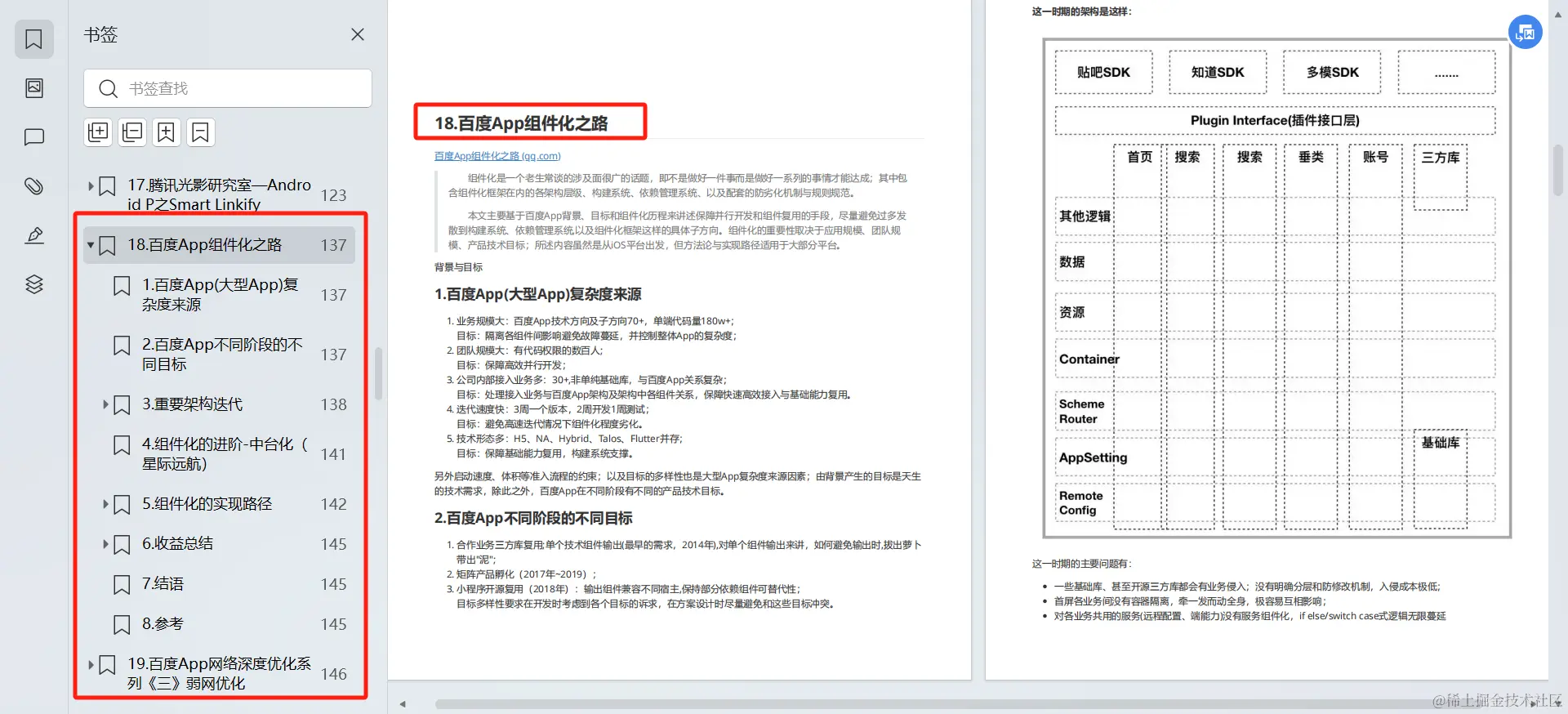Click the delete bookmark icon

(201, 132)
